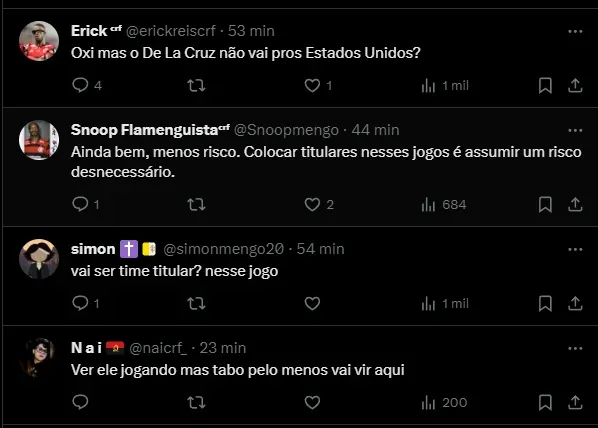The image size is (598, 428).
Task: View analytics on Snoop's tweet showing 684
Action: coord(444,204)
